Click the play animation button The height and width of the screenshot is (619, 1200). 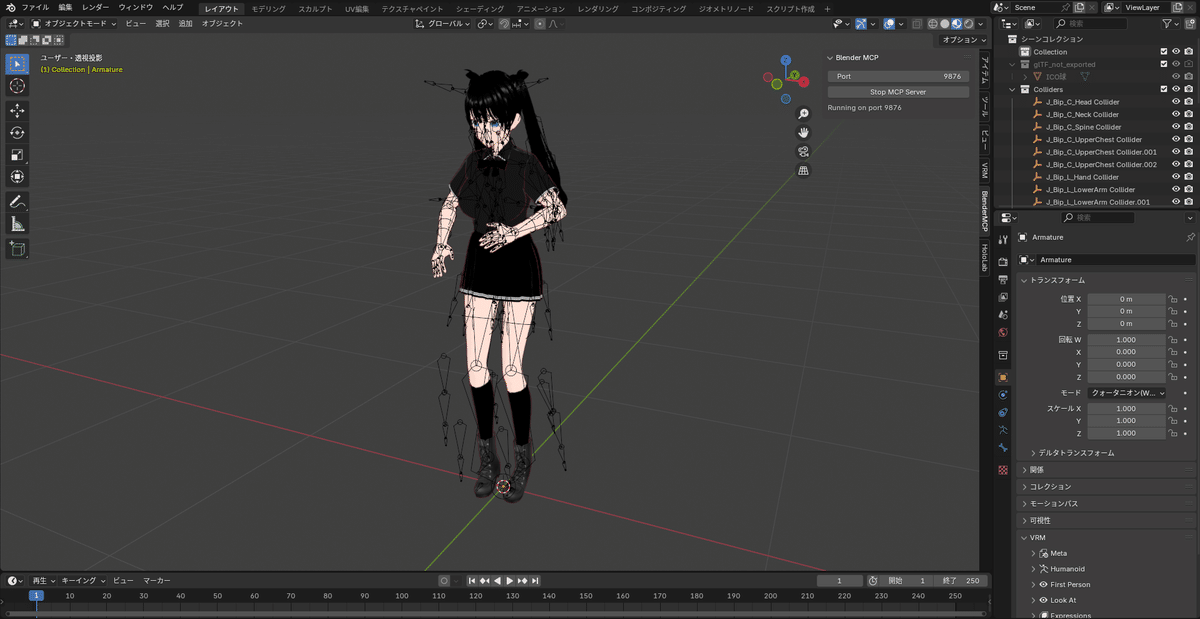(x=509, y=580)
